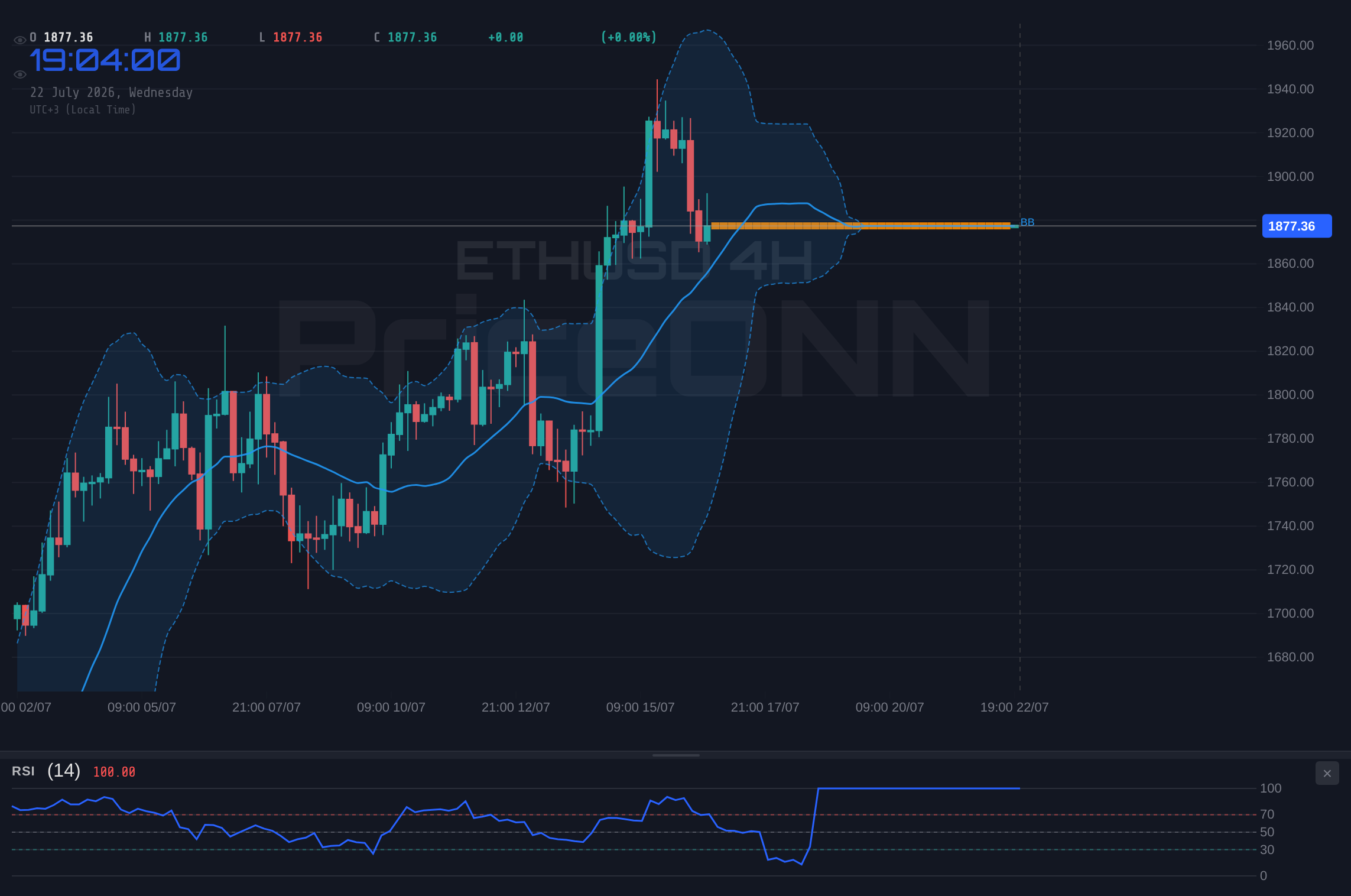1351x896 pixels.
Task: Click the 09:00 20/07 time axis label
Action: [890, 707]
